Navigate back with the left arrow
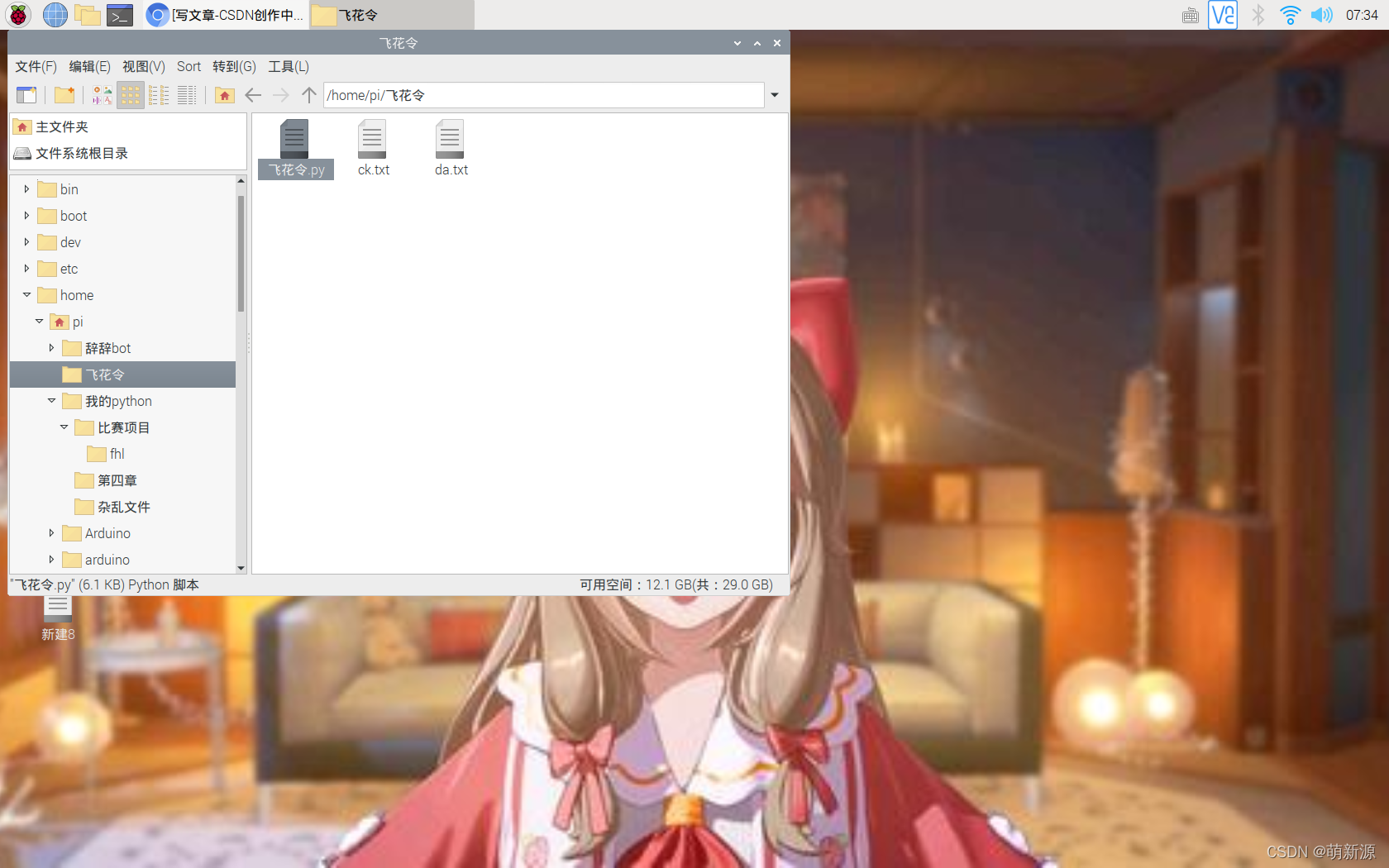1389x868 pixels. click(253, 95)
